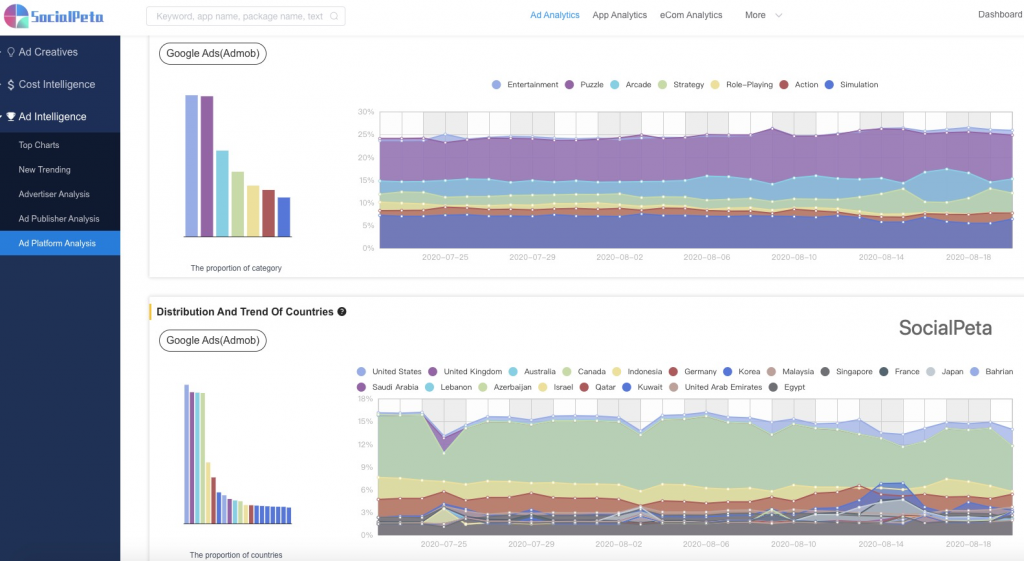This screenshot has width=1024, height=561.
Task: Click the Google Ads(Admob) button under Countries heading
Action: click(213, 340)
